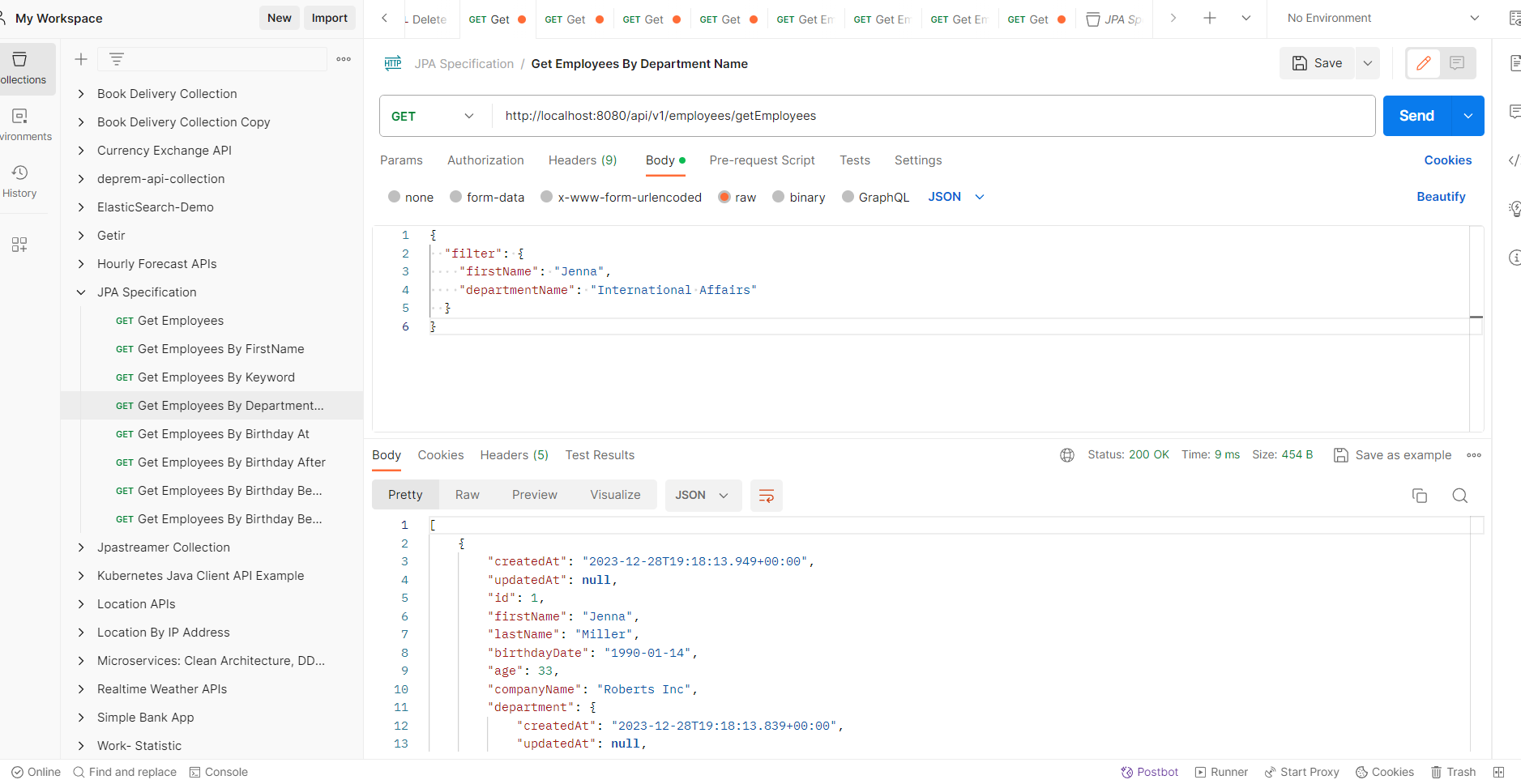Open the Tests request tab
Viewport: 1521px width, 784px height.
click(x=855, y=160)
